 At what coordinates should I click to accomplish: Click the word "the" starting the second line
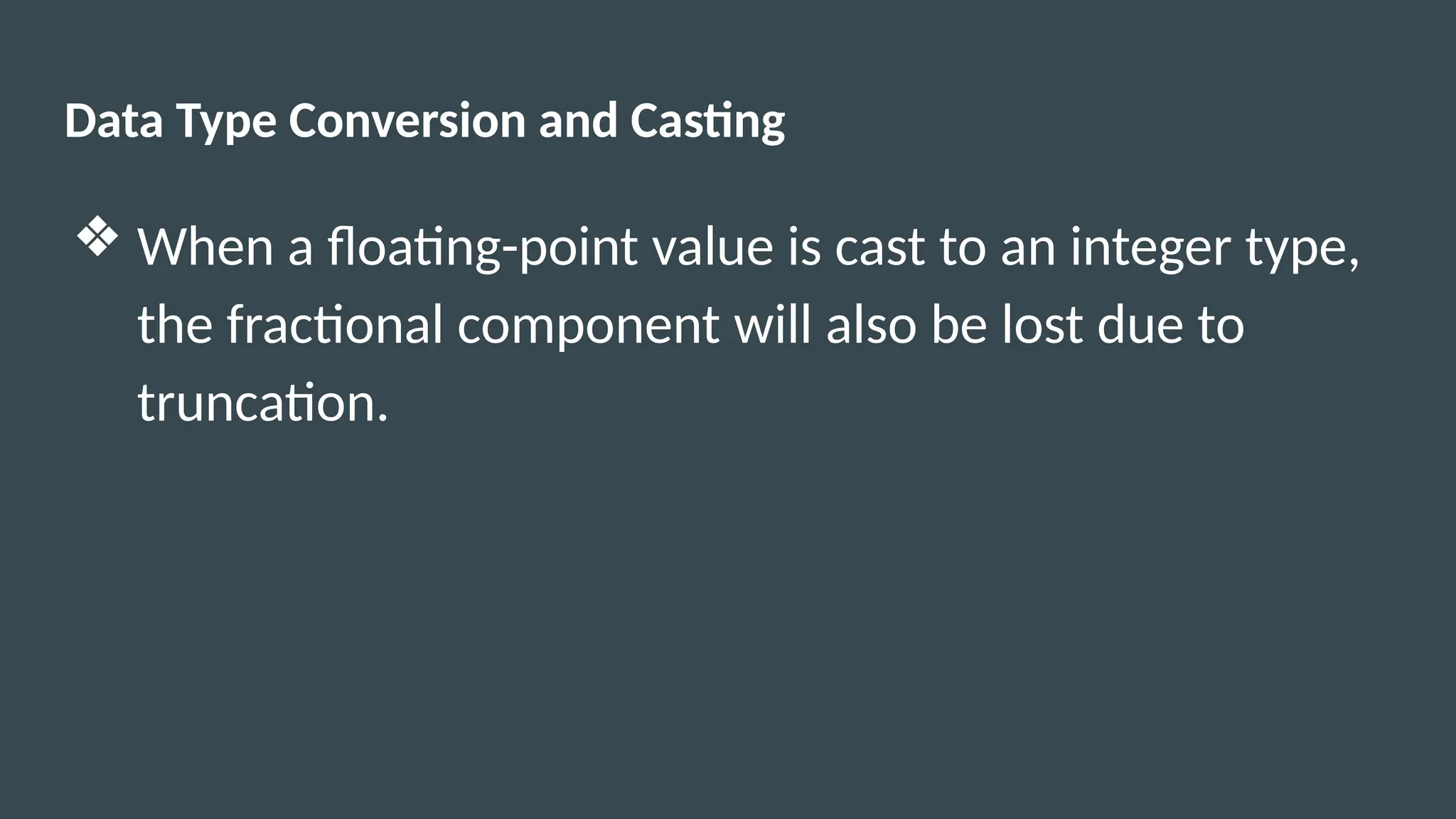[x=176, y=324]
